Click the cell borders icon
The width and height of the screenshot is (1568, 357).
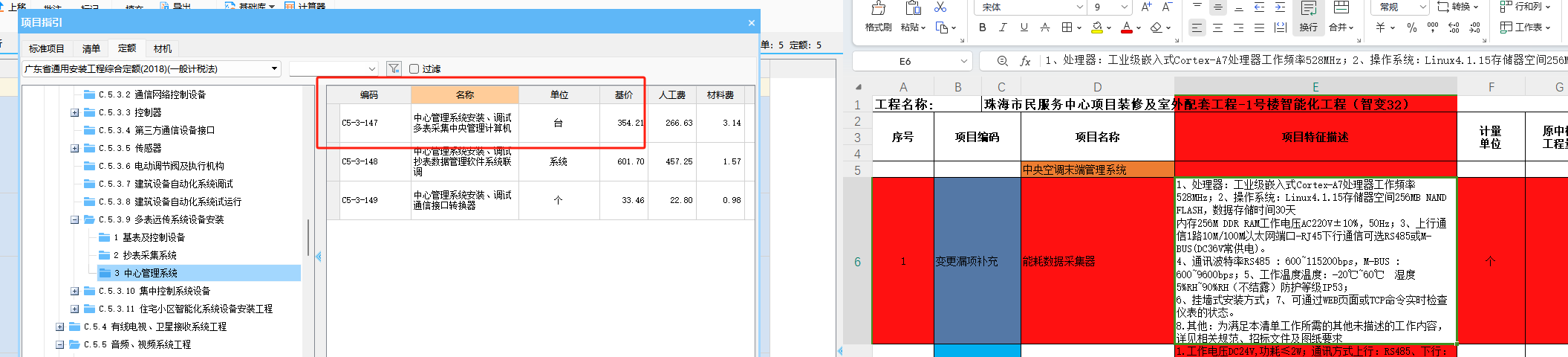(x=1067, y=28)
